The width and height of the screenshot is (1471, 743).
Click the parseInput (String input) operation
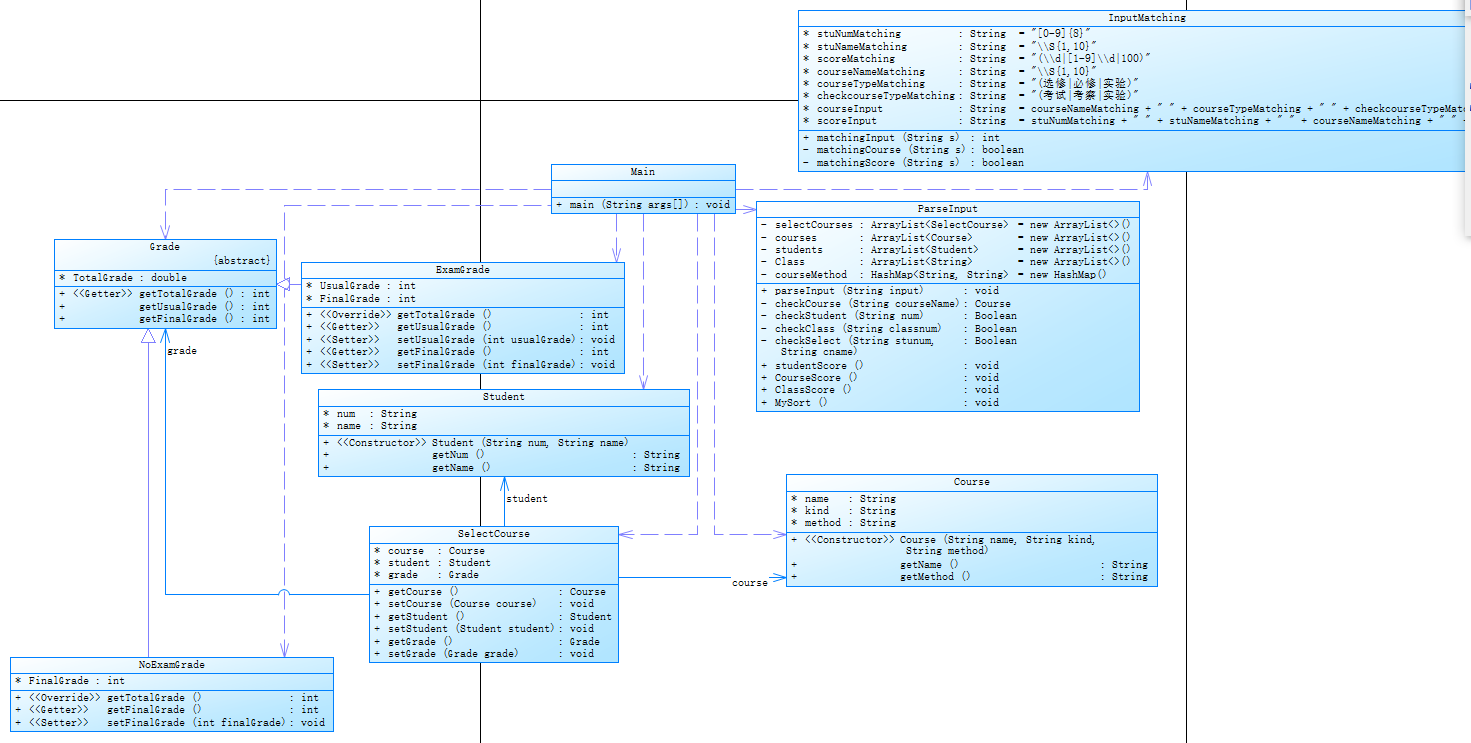[x=880, y=291]
